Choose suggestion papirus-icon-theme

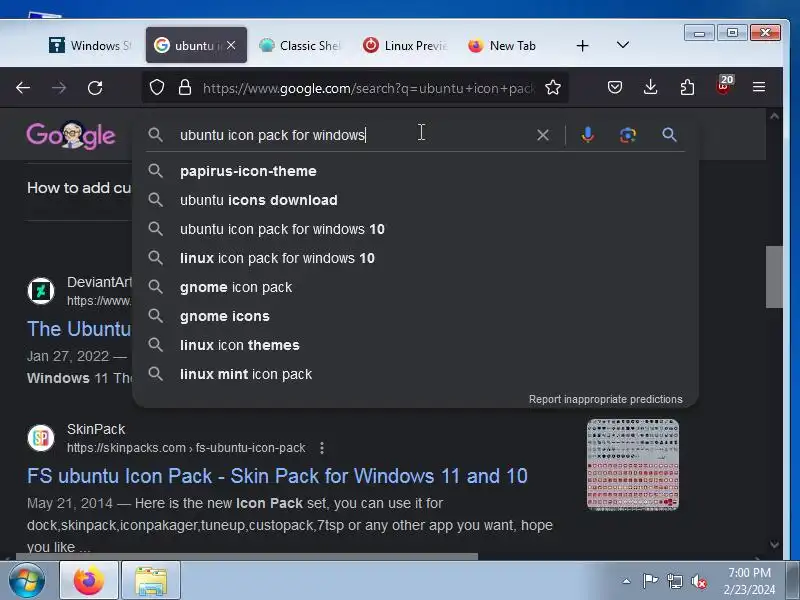[415, 171]
